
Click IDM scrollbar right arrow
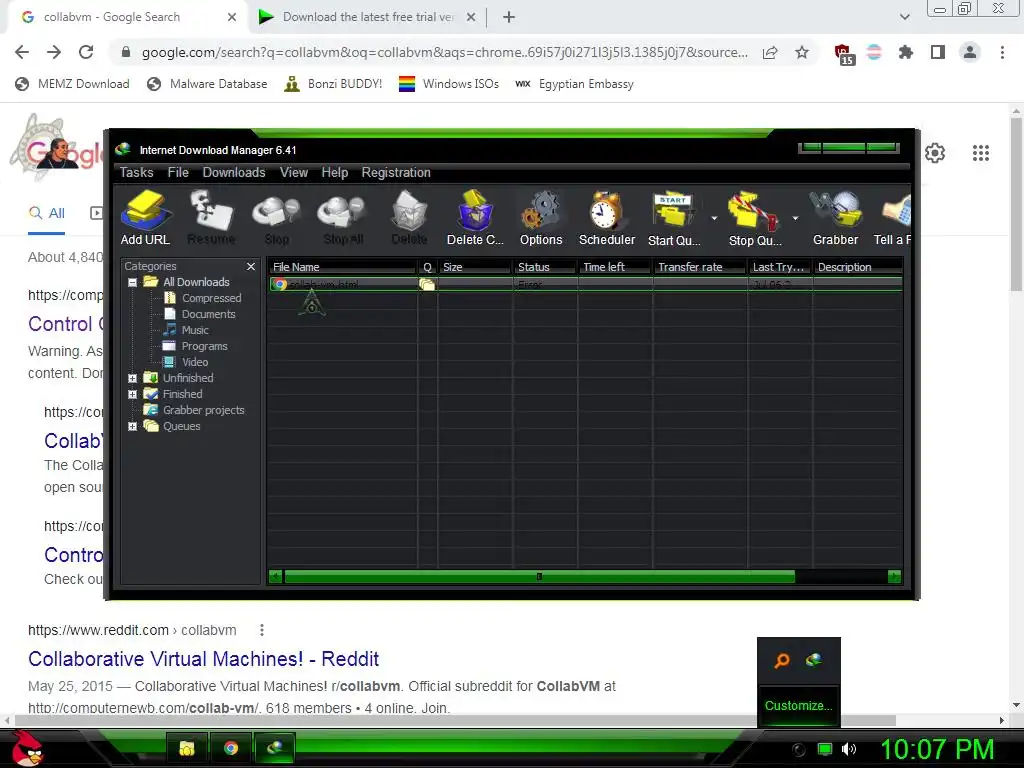pyautogui.click(x=895, y=577)
